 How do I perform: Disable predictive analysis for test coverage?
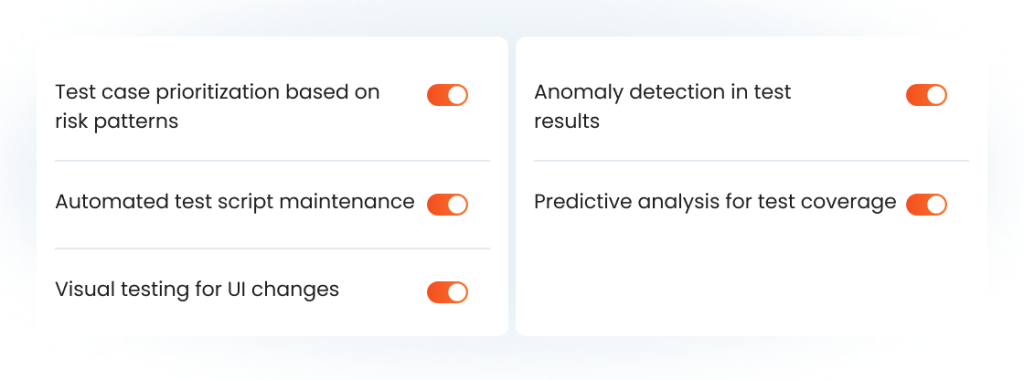[926, 204]
